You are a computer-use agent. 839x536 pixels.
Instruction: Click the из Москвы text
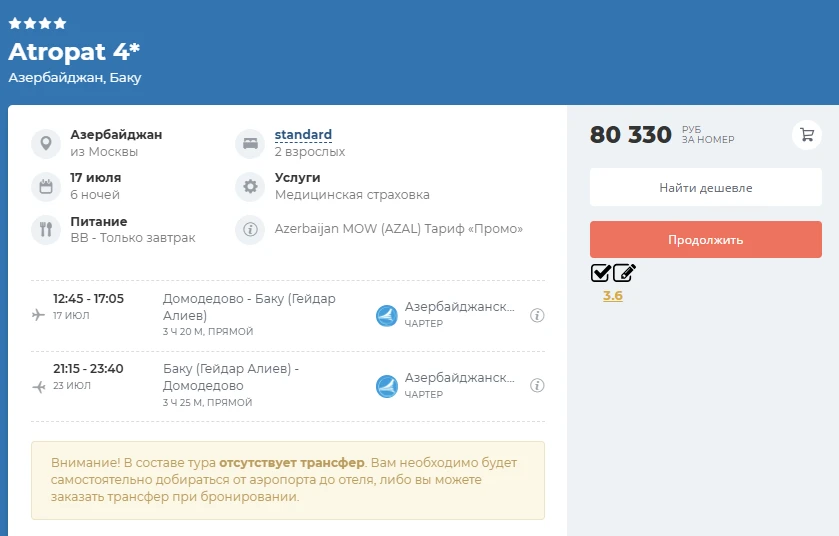(104, 152)
